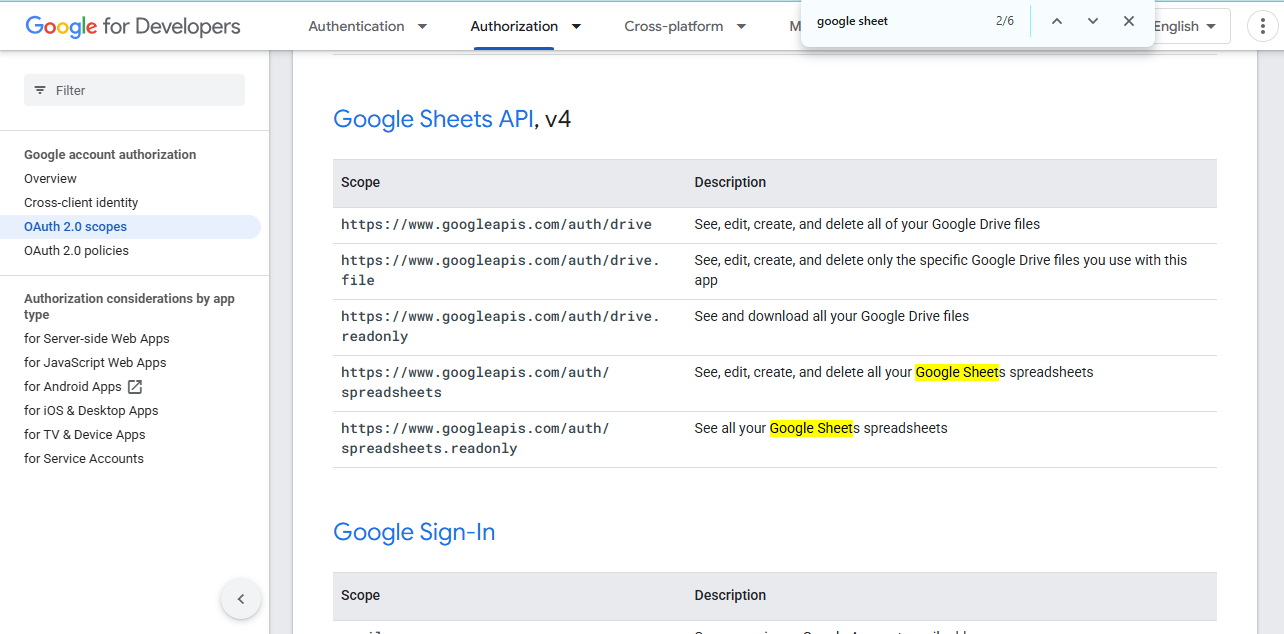Click the auth/spreadsheets.readonly scope URL
The image size is (1284, 634).
(x=475, y=438)
